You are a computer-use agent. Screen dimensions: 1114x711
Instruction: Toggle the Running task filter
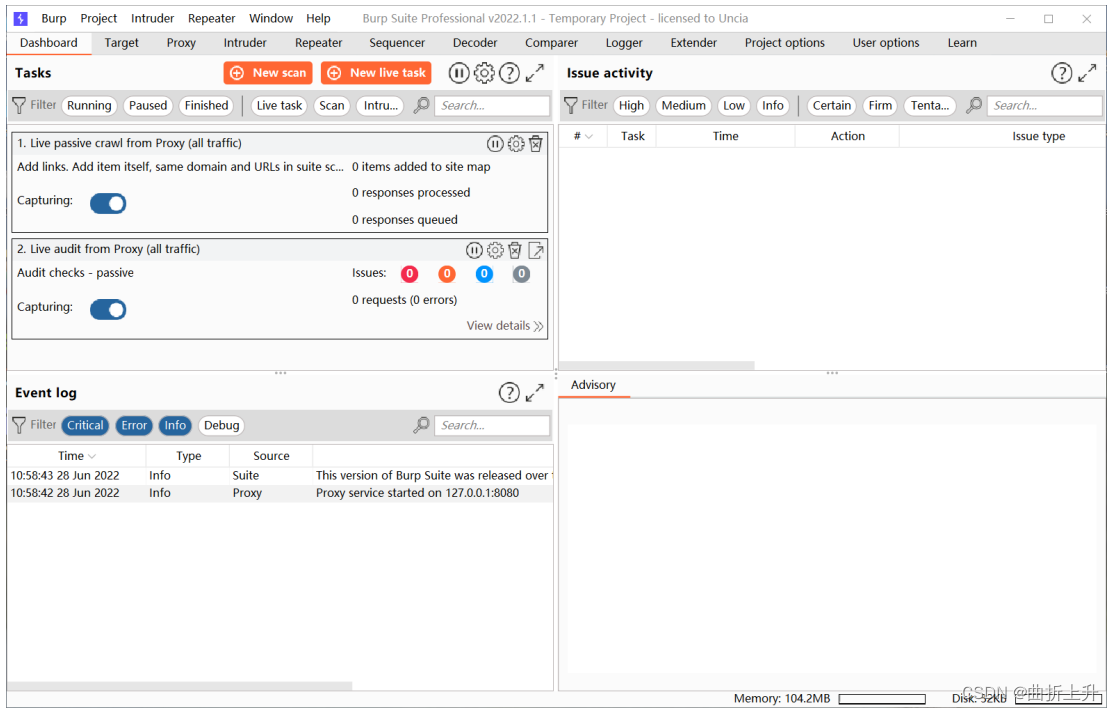tap(89, 106)
